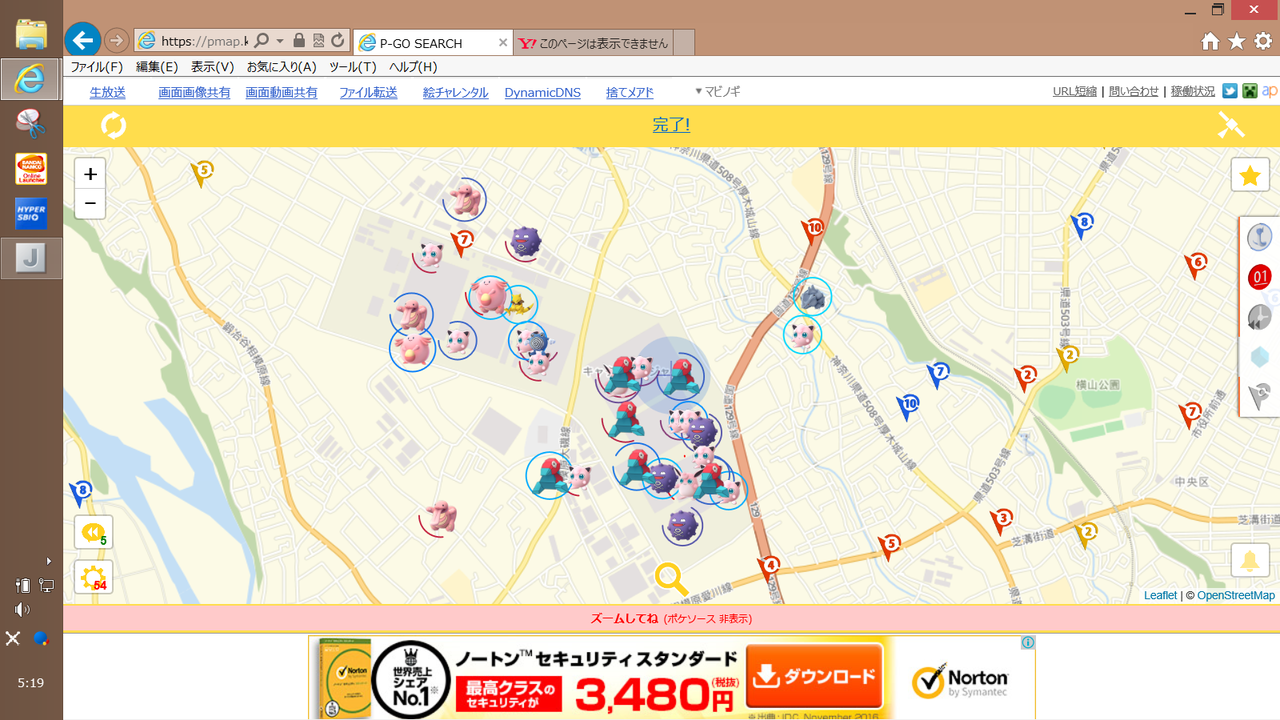Click the ファイル転送 link
Image resolution: width=1280 pixels, height=720 pixels.
coord(368,92)
